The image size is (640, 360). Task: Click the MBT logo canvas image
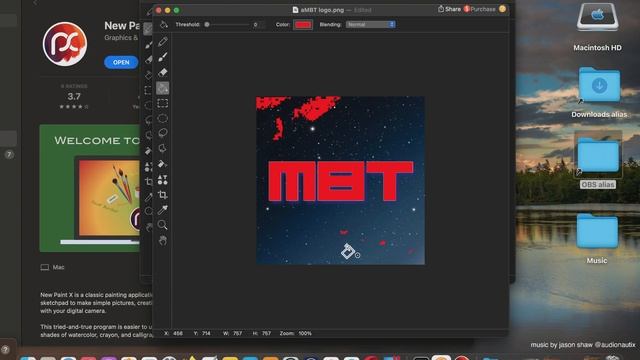click(x=340, y=180)
